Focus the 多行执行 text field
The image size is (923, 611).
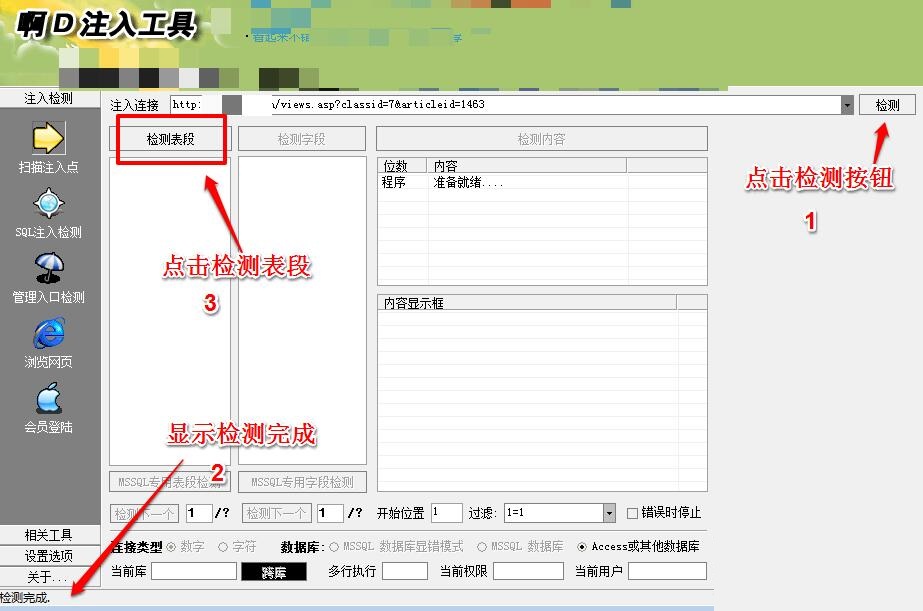pyautogui.click(x=404, y=571)
